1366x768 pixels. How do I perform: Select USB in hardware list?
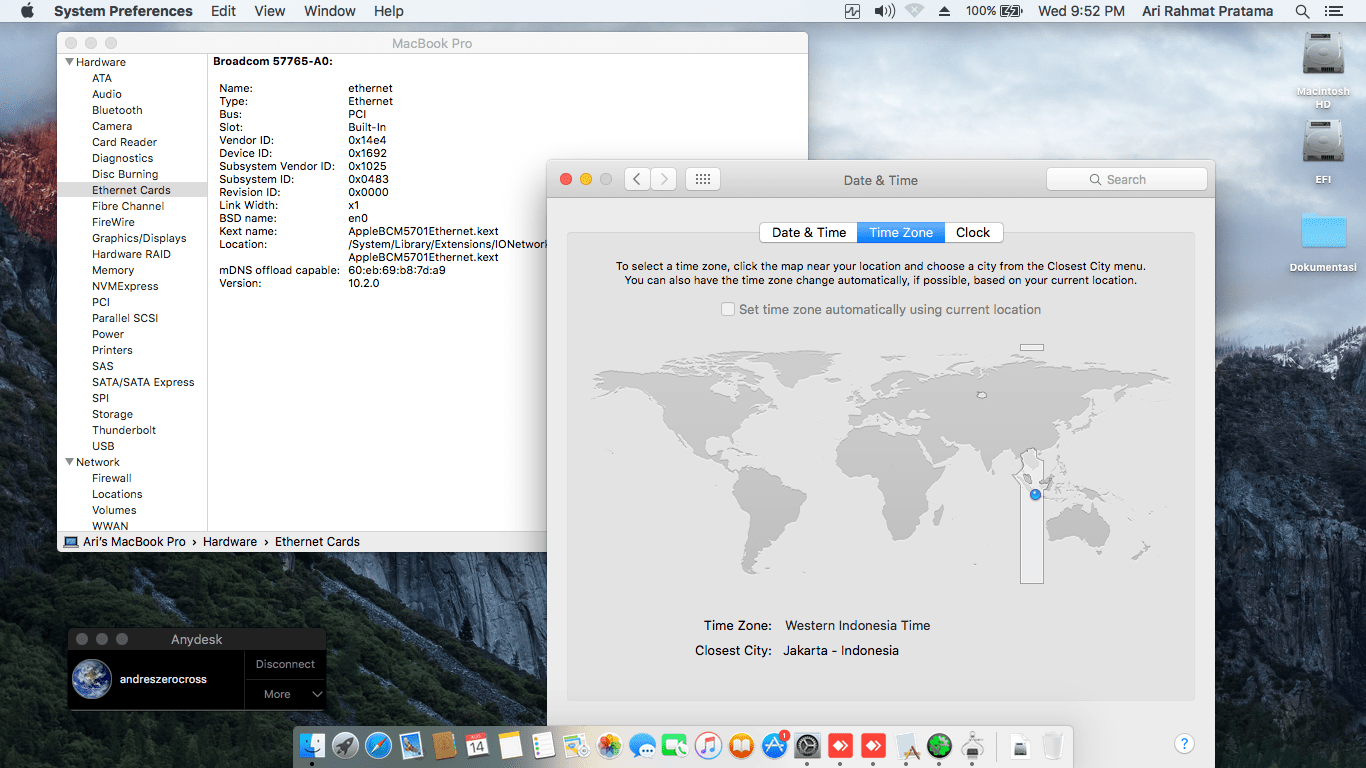pyautogui.click(x=103, y=446)
